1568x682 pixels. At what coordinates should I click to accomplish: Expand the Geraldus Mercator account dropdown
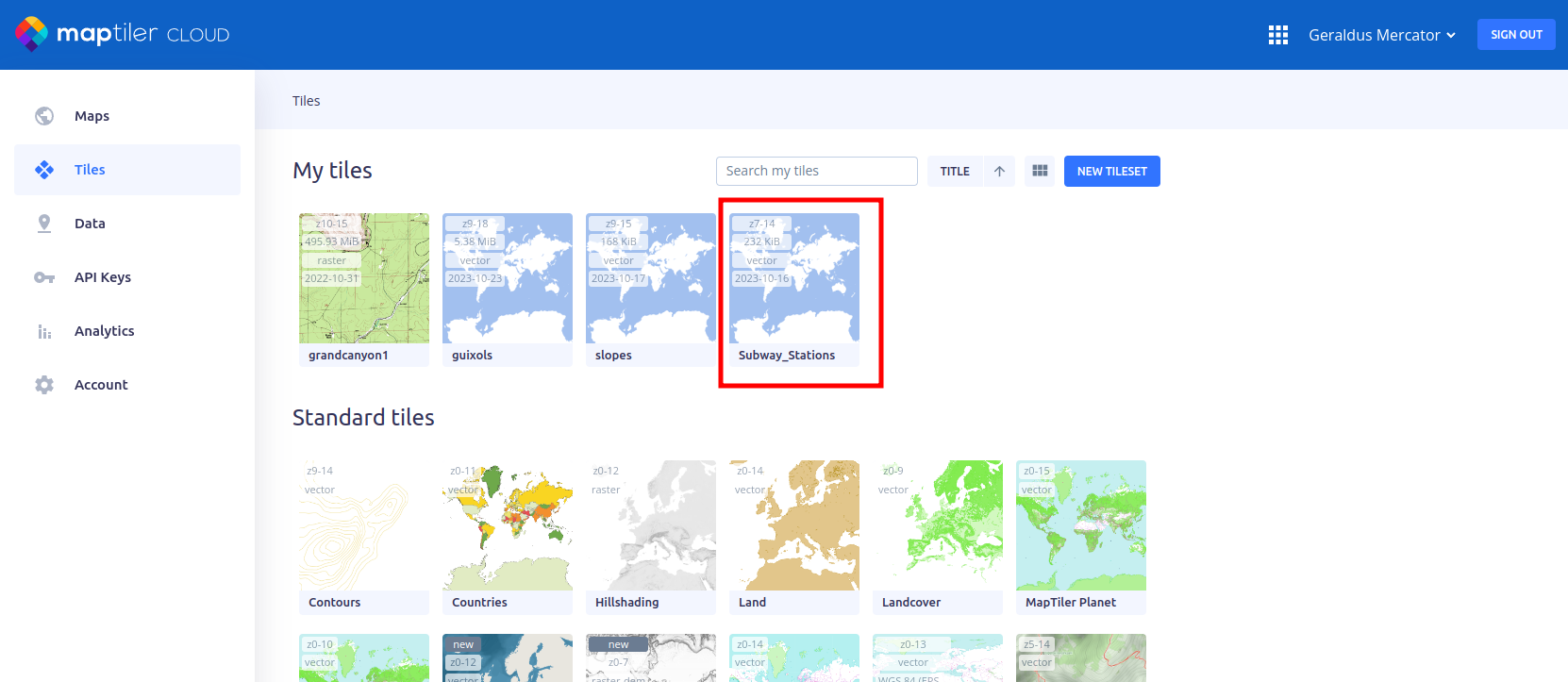pyautogui.click(x=1381, y=35)
